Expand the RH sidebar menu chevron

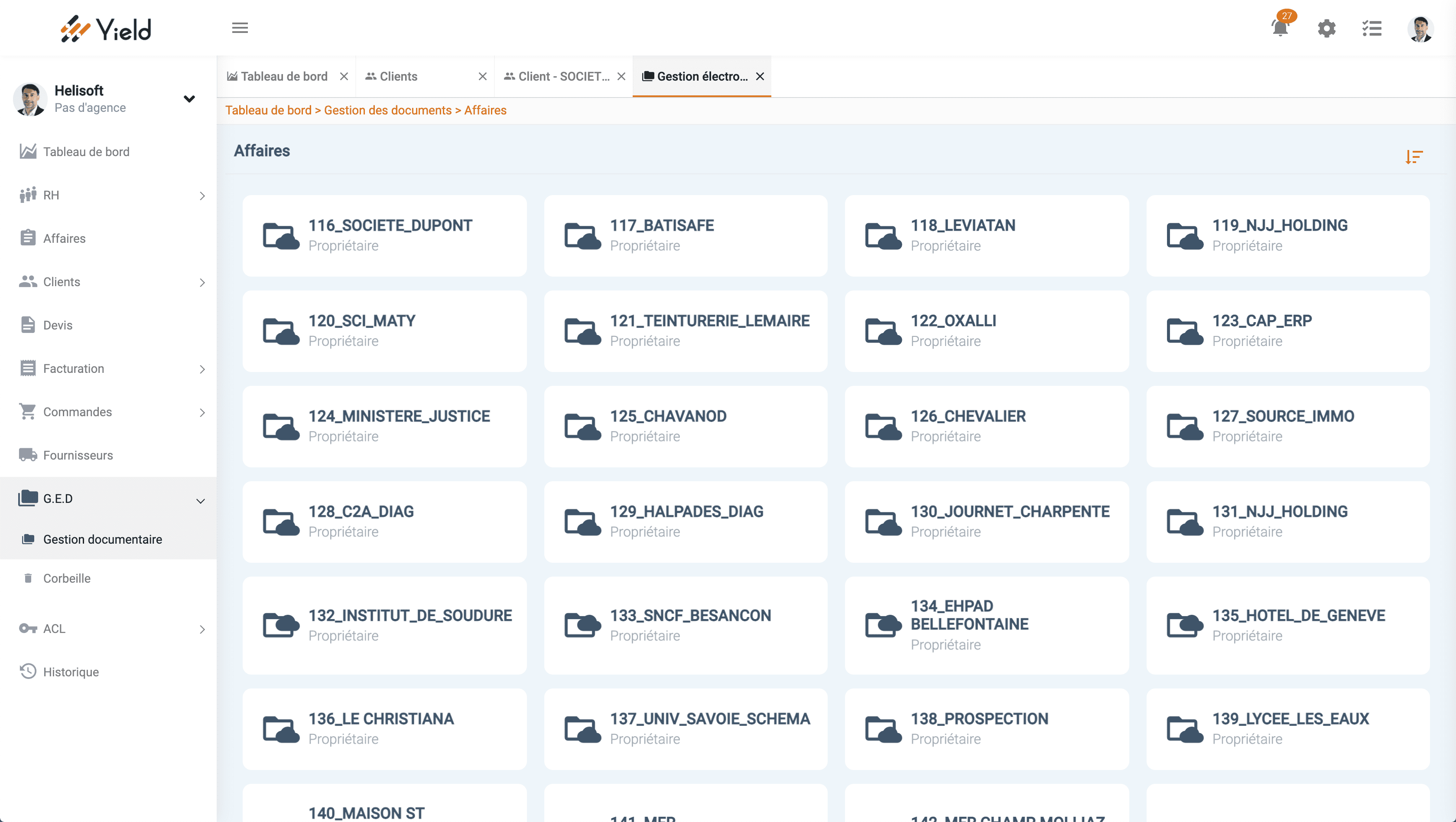(x=202, y=196)
